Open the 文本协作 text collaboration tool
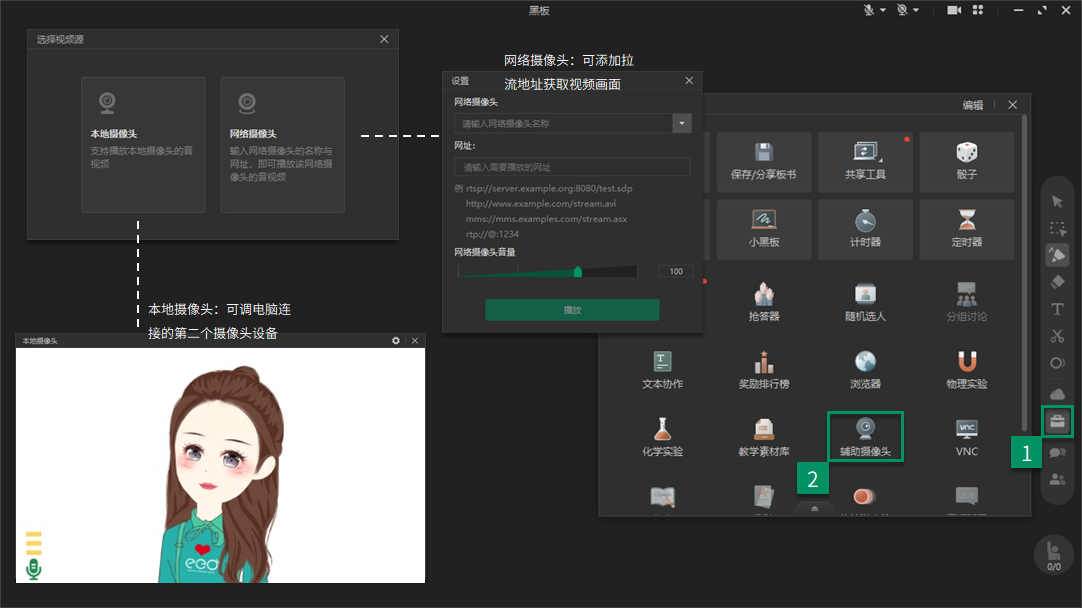This screenshot has width=1082, height=608. point(662,370)
